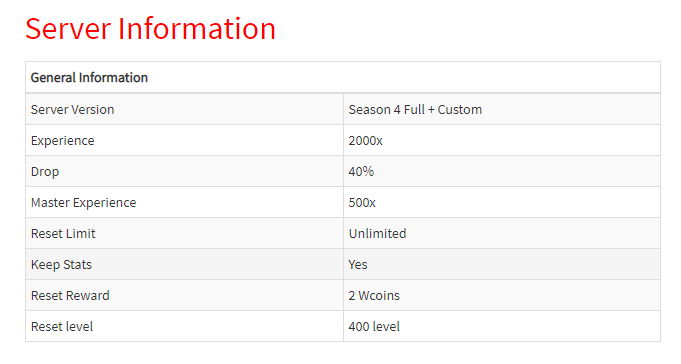The image size is (681, 364).
Task: Select the Experience row label
Action: [63, 141]
